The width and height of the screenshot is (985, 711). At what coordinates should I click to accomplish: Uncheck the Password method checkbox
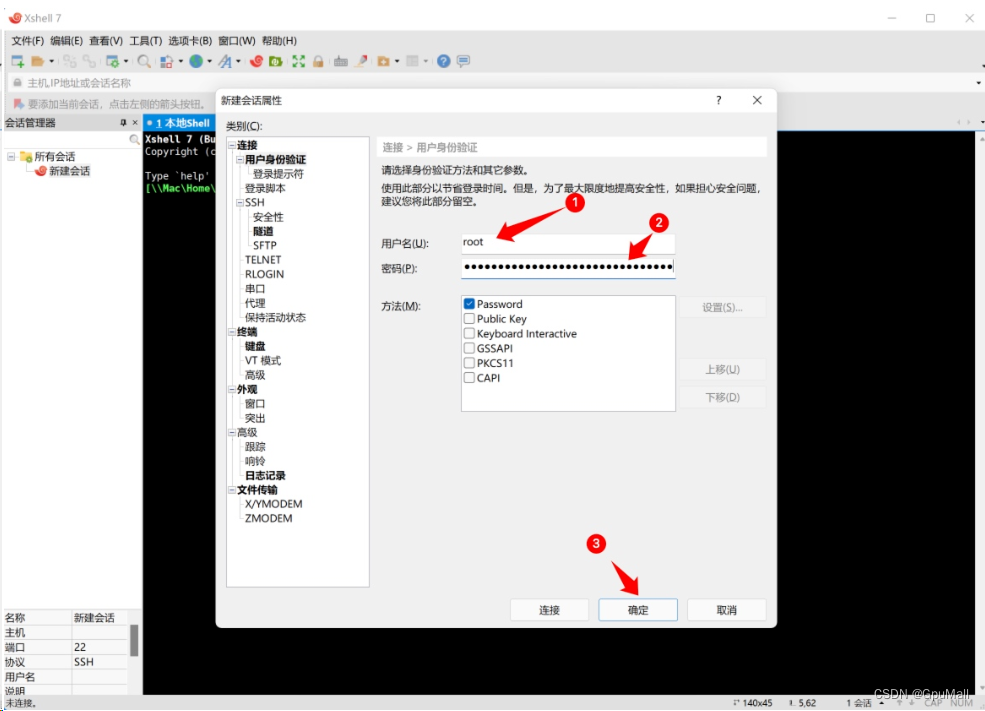click(469, 303)
